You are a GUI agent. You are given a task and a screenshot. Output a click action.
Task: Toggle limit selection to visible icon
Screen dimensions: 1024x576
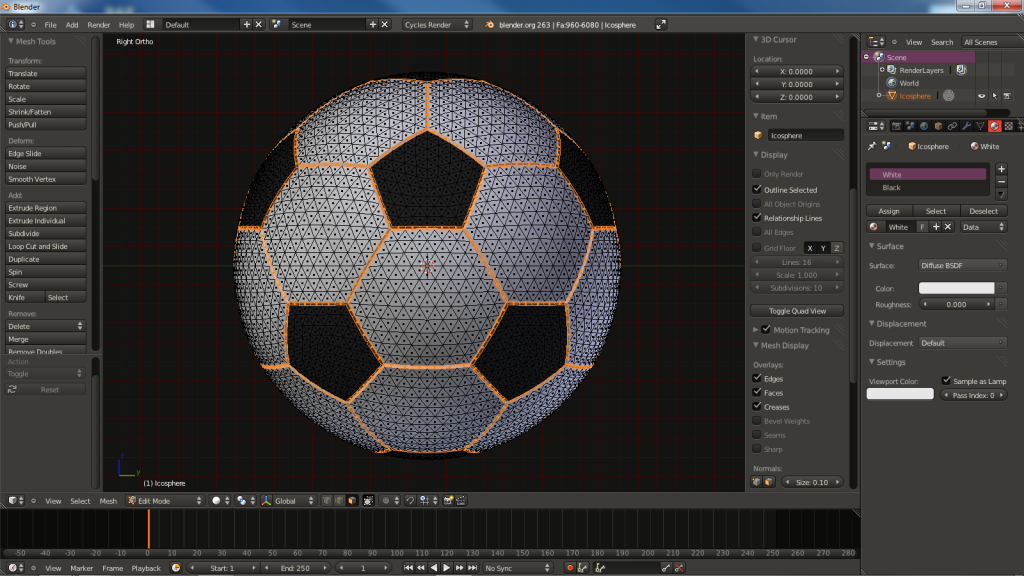(368, 500)
